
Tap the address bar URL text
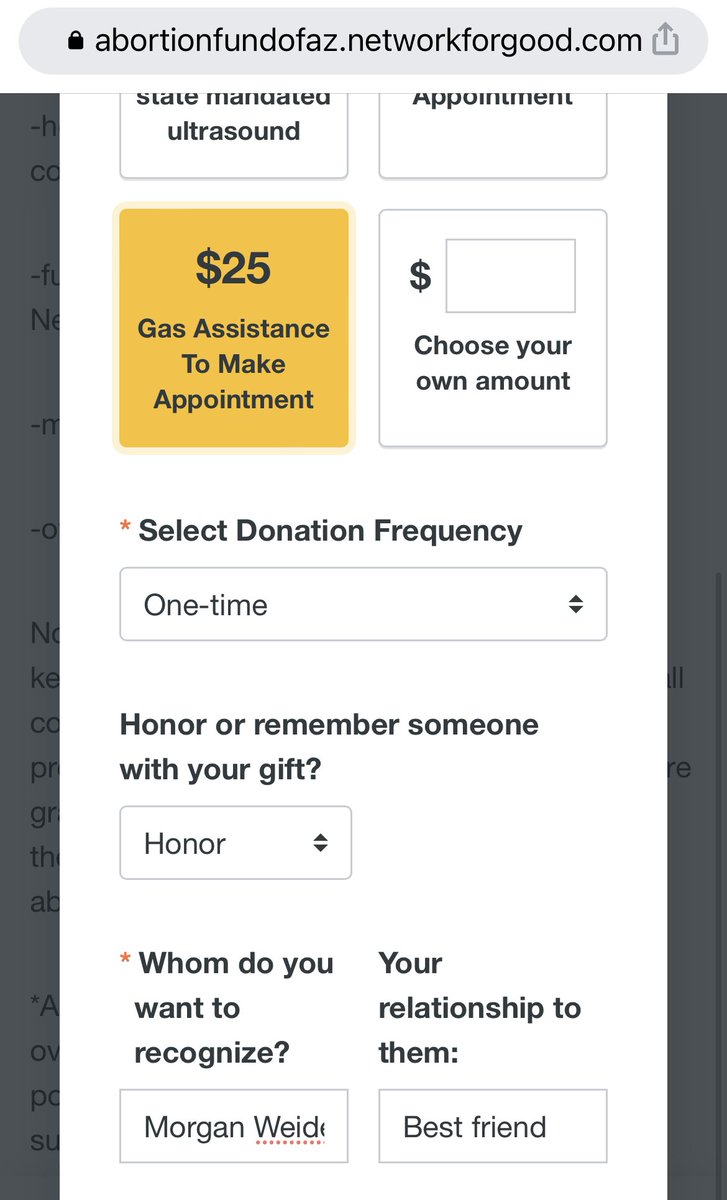tap(368, 40)
